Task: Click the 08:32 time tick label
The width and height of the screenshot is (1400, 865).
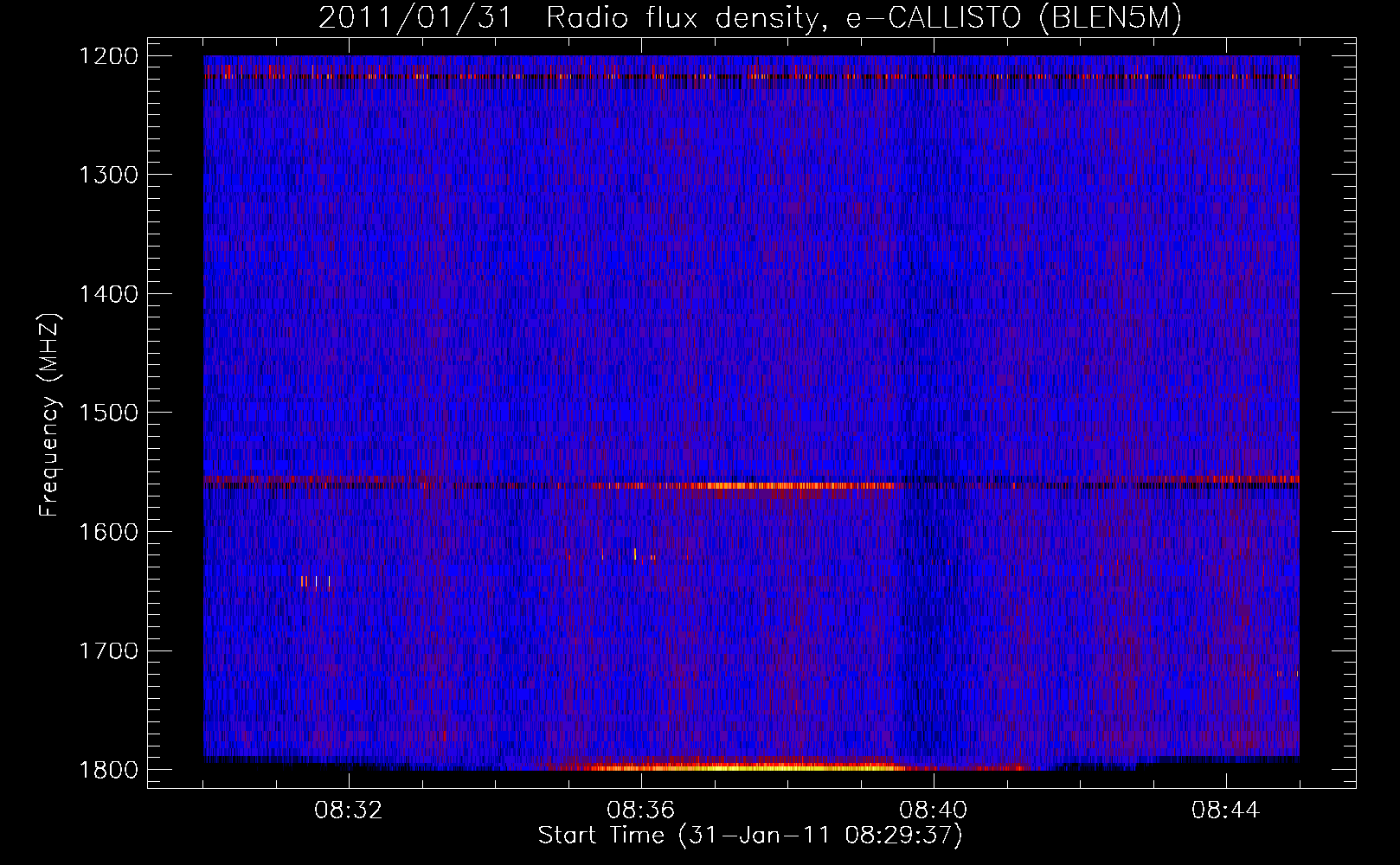Action: click(x=349, y=811)
